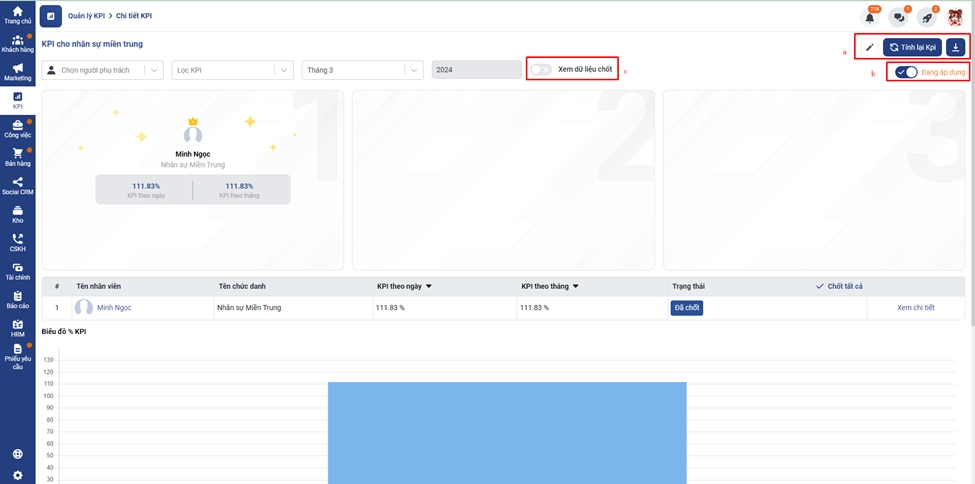Open the Báo cáo sidebar menu

click(x=17, y=299)
